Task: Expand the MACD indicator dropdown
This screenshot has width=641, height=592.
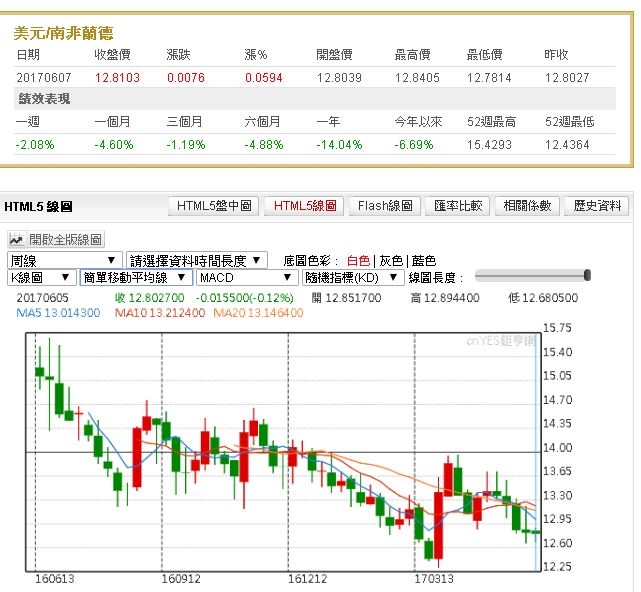Action: [247, 278]
